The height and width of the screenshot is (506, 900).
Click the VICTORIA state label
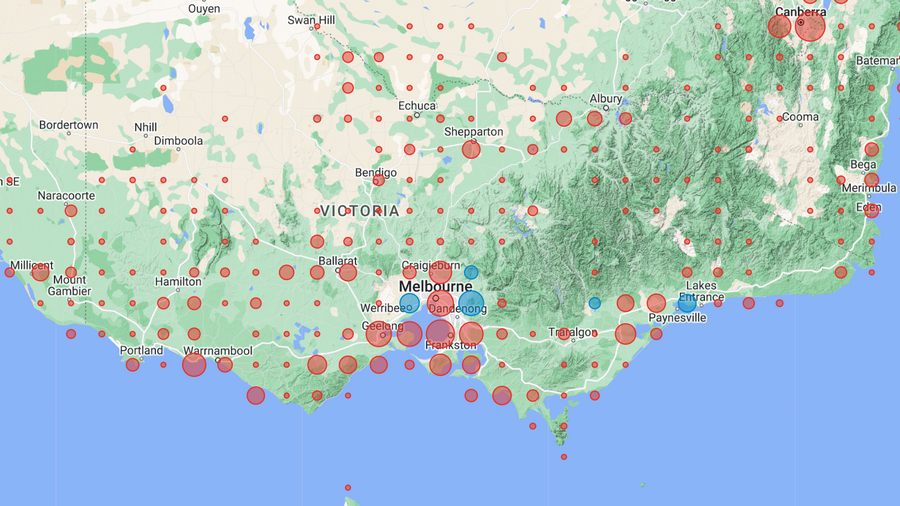pos(359,211)
